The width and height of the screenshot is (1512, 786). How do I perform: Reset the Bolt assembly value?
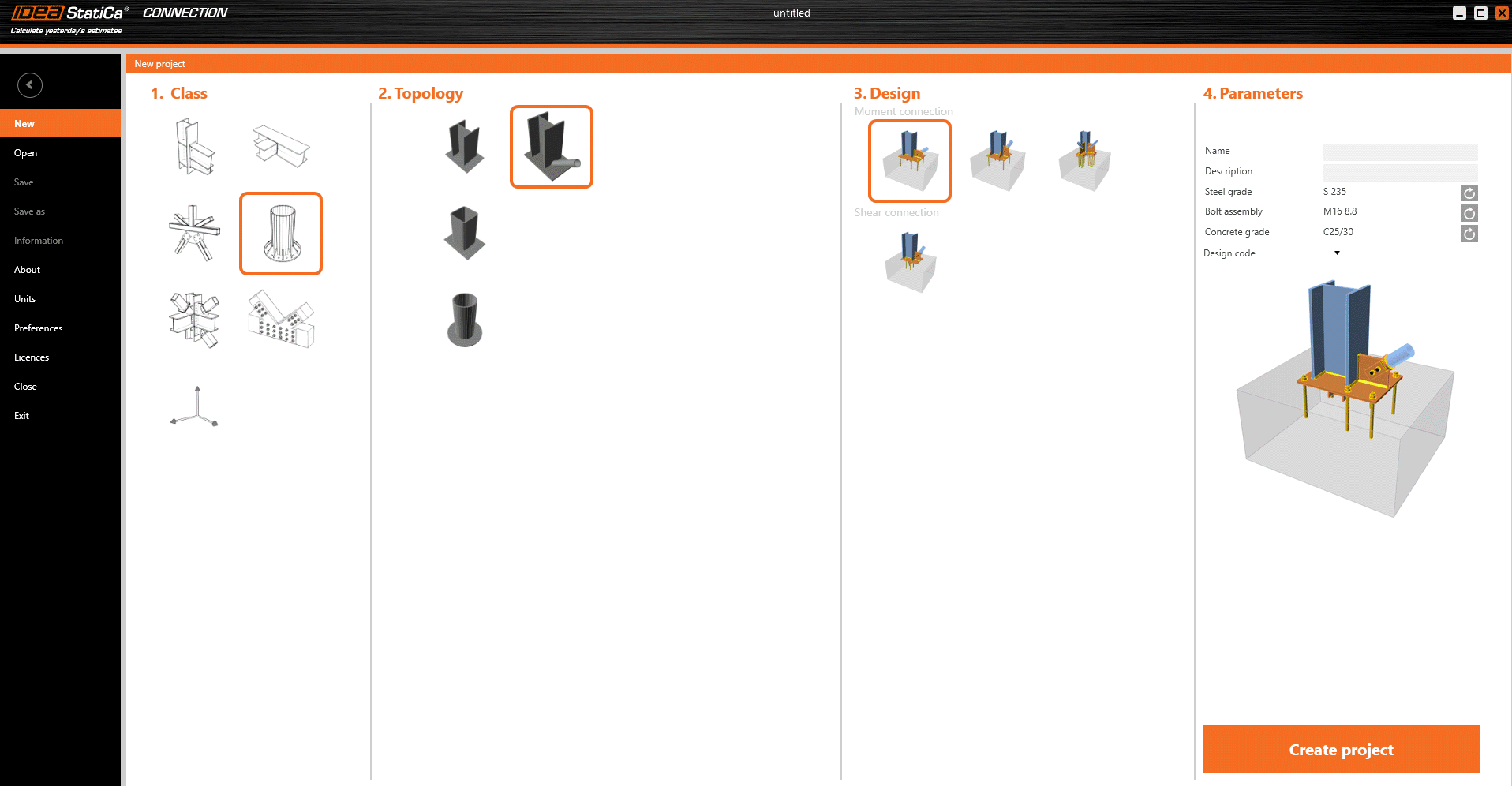click(1469, 213)
